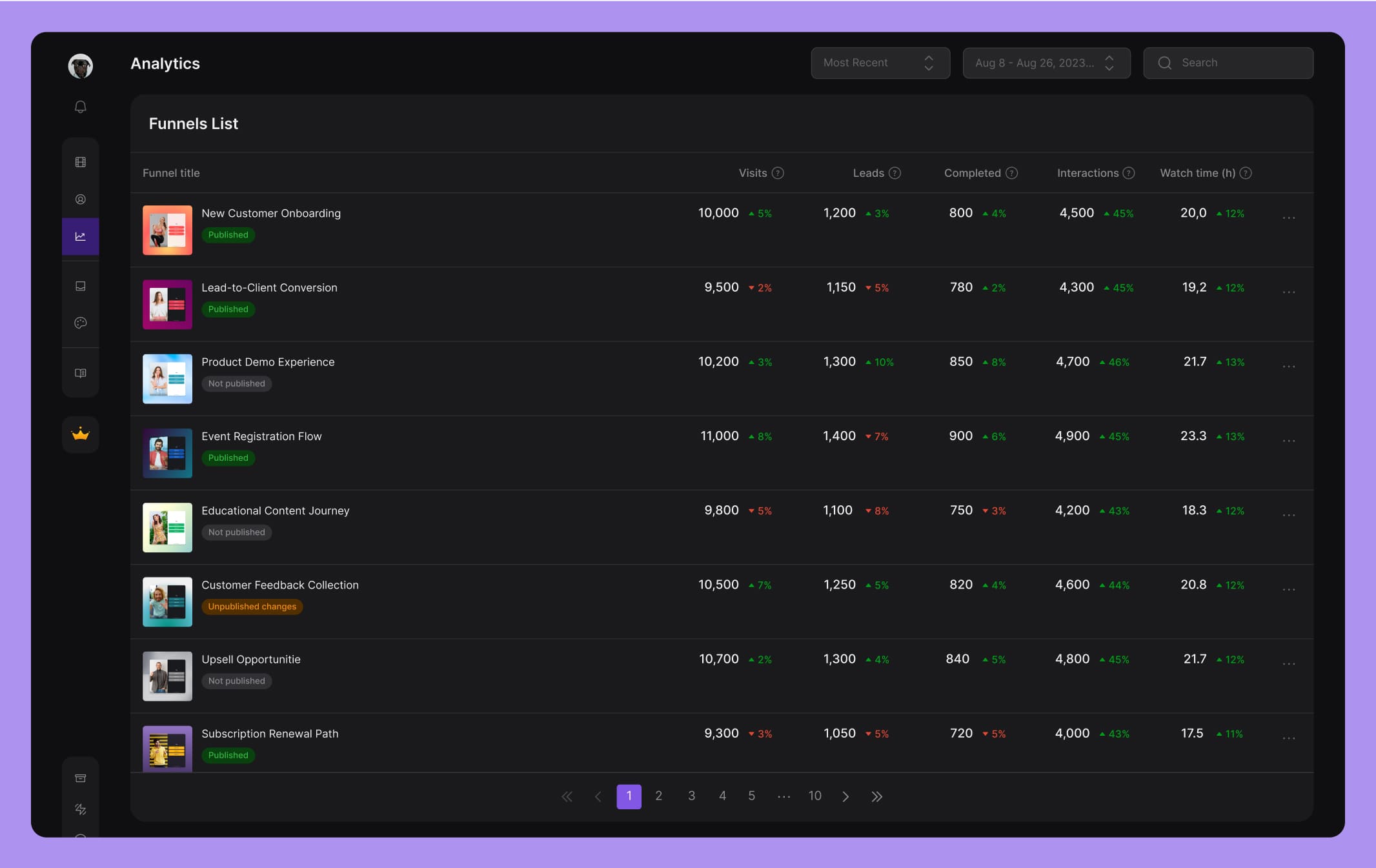Expand the Most Recent sort dropdown
Viewport: 1376px width, 868px height.
pyautogui.click(x=880, y=63)
